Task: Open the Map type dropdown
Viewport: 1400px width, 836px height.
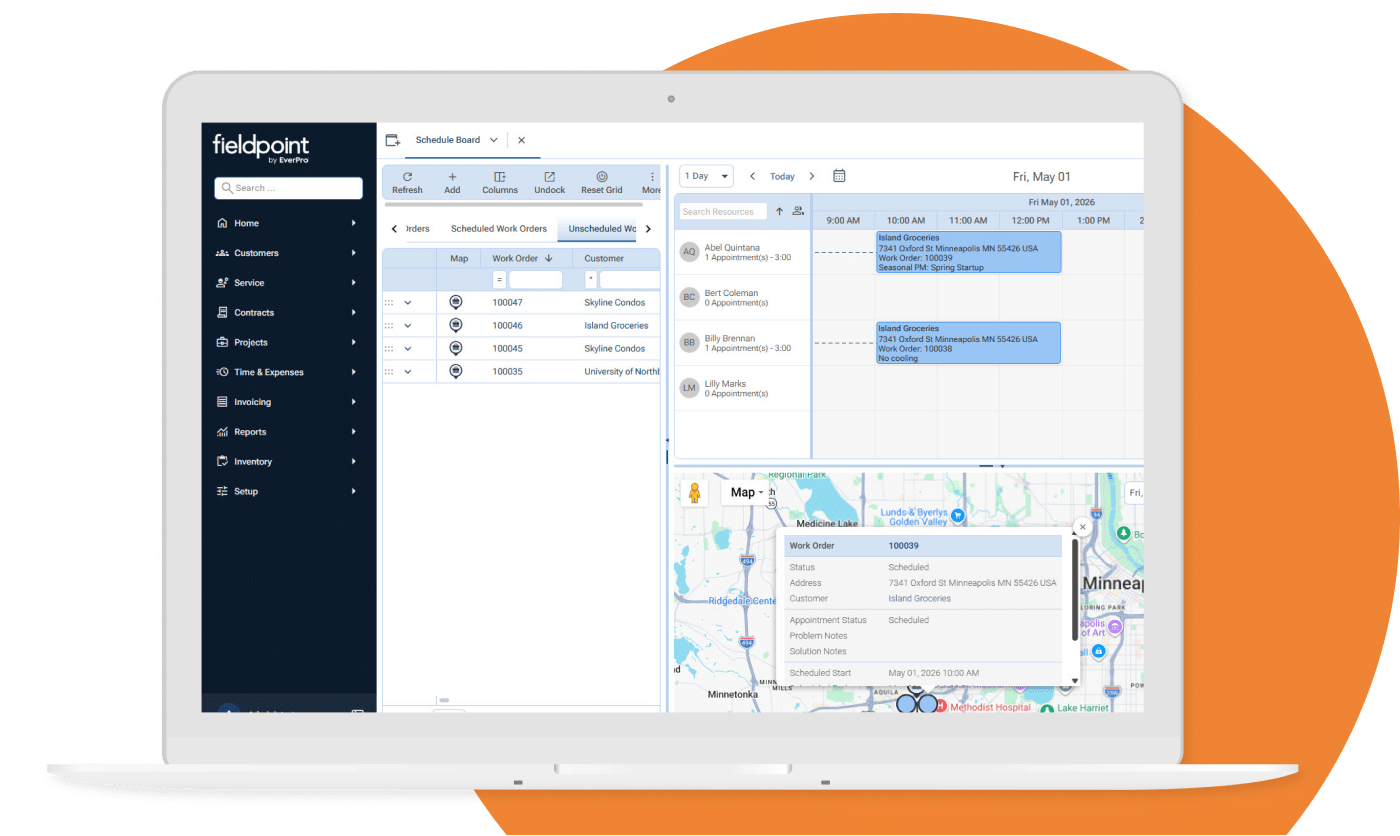Action: 747,492
